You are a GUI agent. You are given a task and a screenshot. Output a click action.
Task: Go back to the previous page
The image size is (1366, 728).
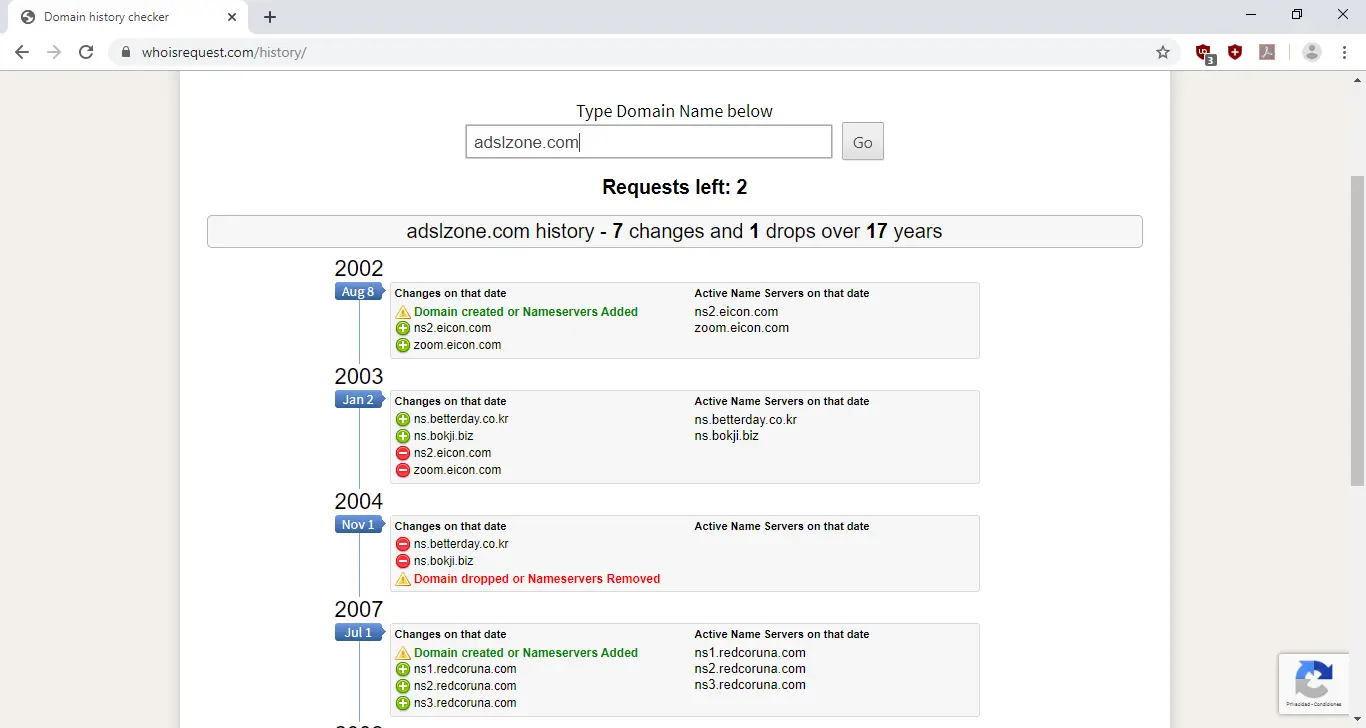22,52
